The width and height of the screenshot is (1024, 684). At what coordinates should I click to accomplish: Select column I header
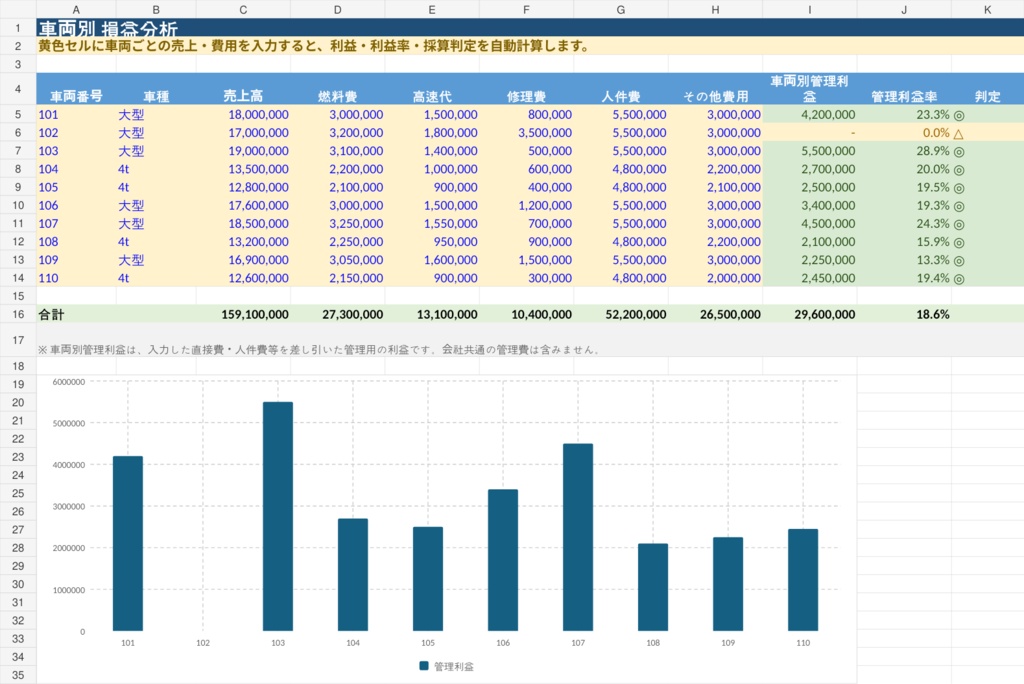(x=810, y=9)
